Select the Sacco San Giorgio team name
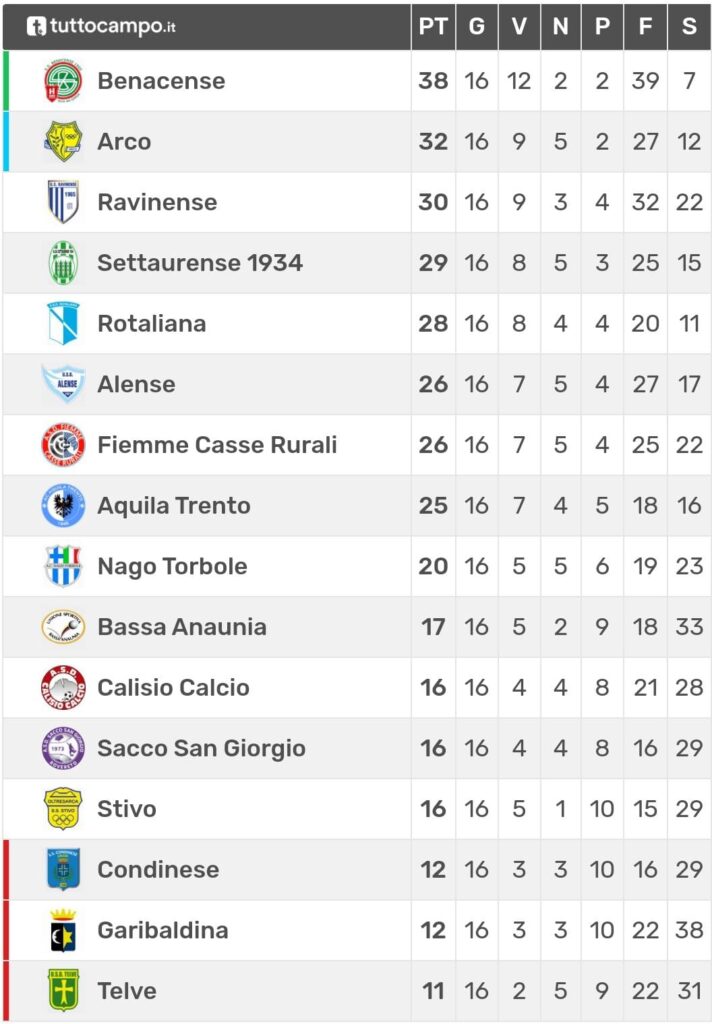The height and width of the screenshot is (1024, 712). (201, 748)
